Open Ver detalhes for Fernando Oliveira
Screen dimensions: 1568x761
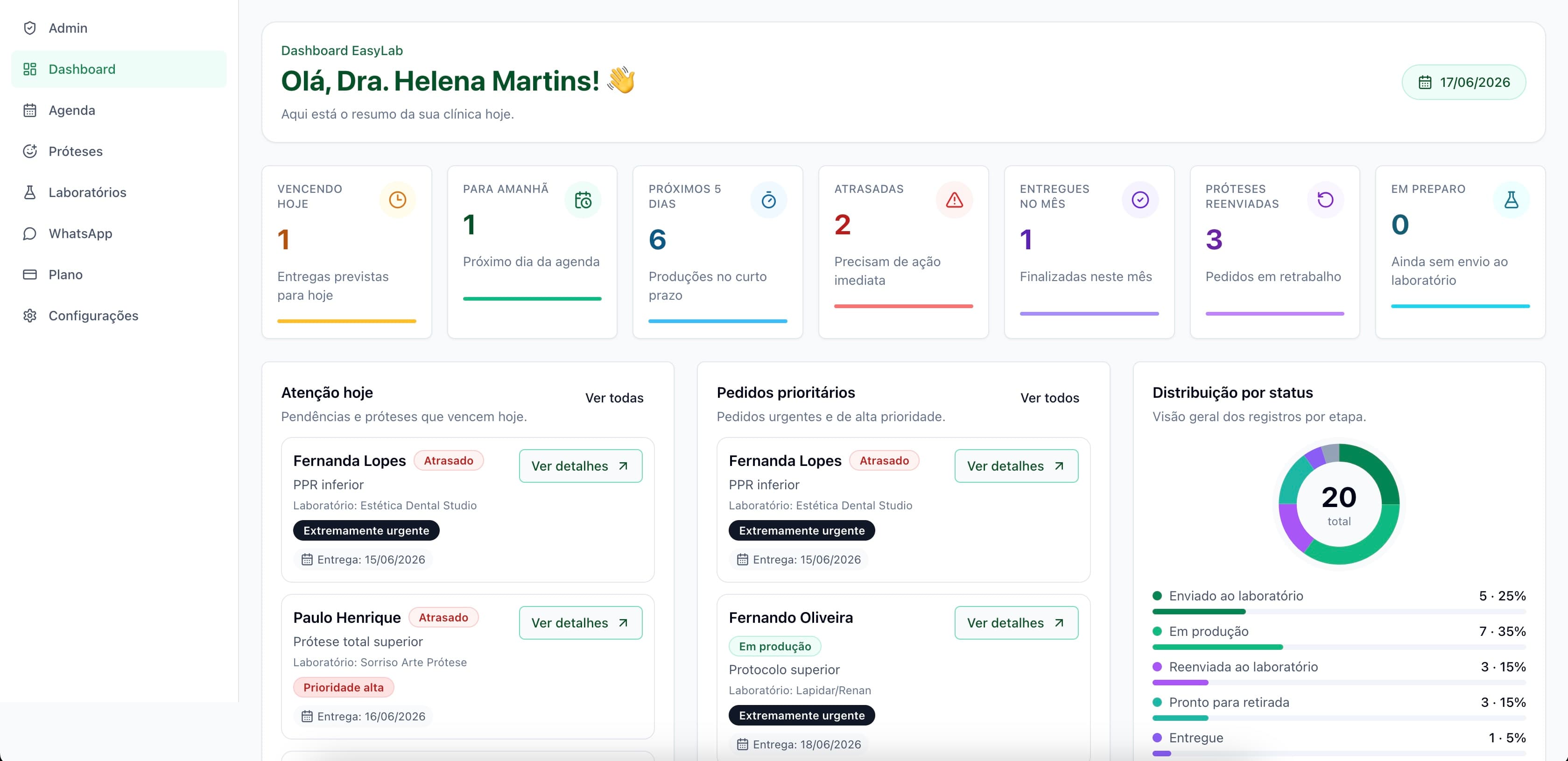point(1017,623)
